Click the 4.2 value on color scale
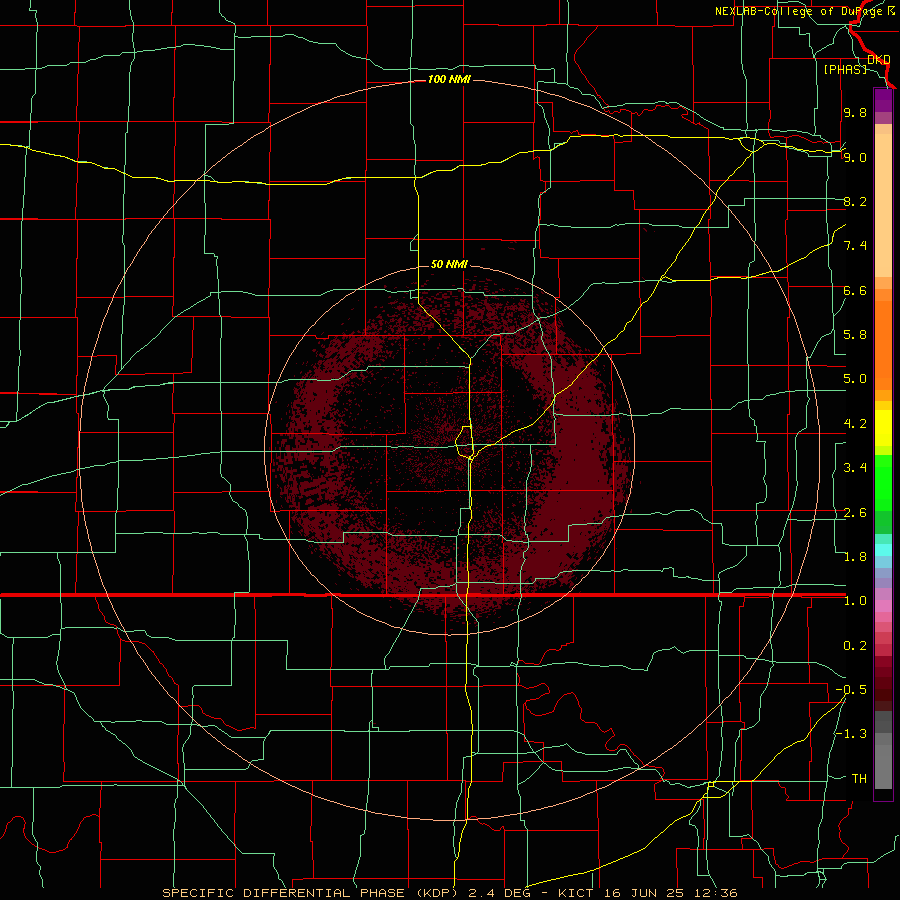 (855, 424)
